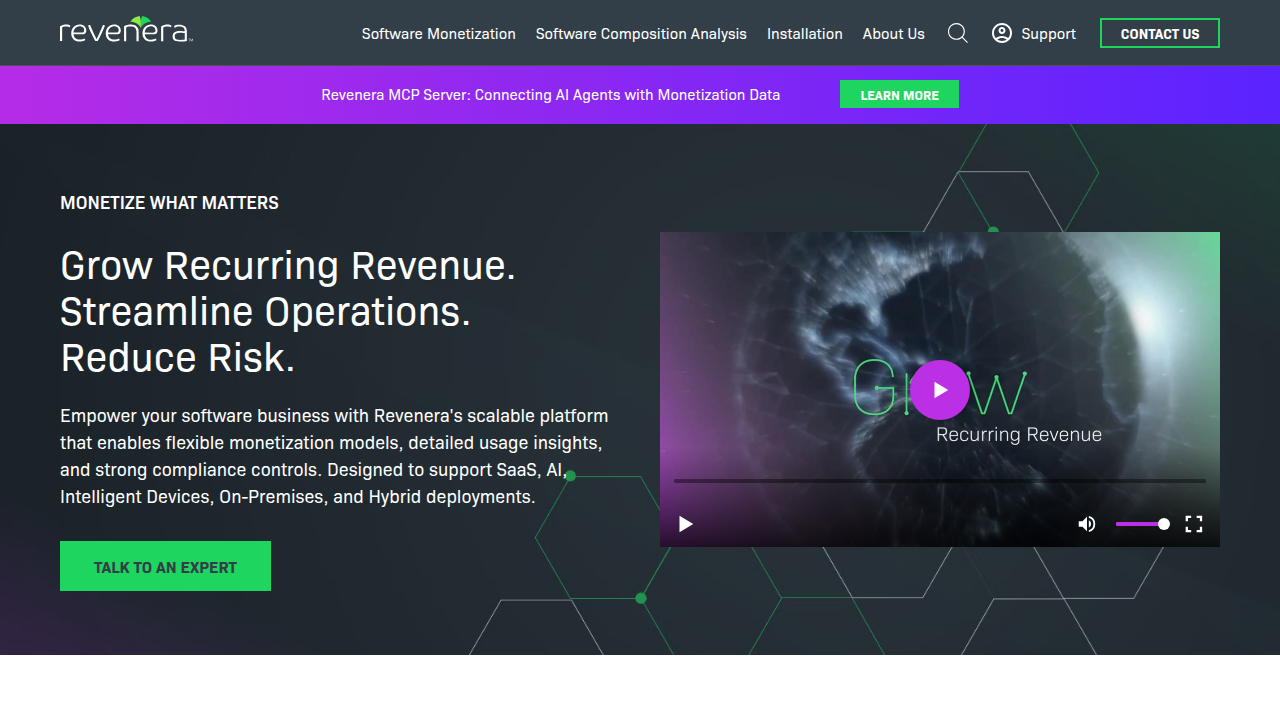Open the Installation menu
The image size is (1280, 720).
(805, 33)
